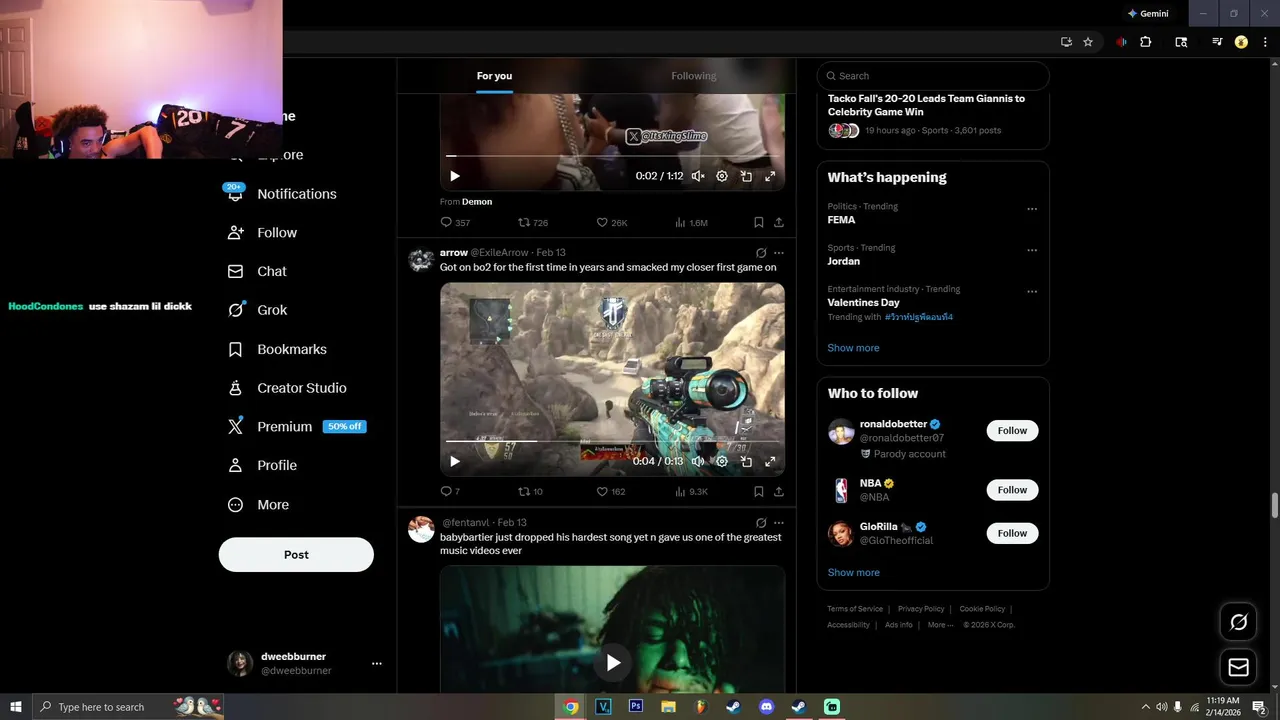The width and height of the screenshot is (1280, 720).
Task: Reply to arrow's post with 7 comments
Action: (450, 491)
